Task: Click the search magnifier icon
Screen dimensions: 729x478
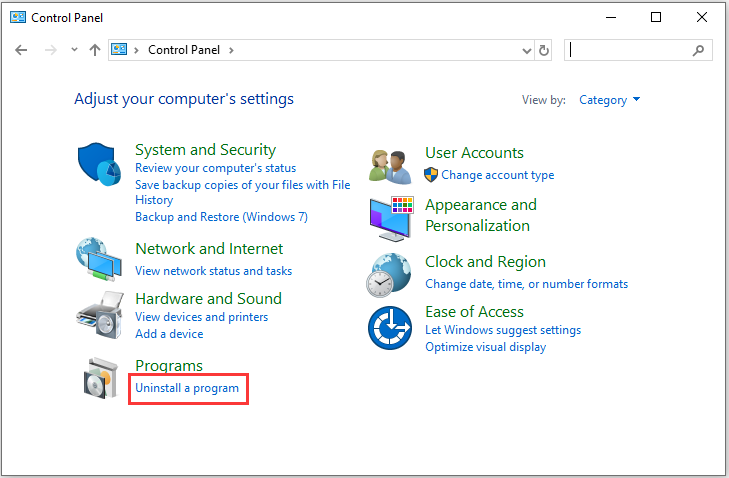Action: click(698, 50)
